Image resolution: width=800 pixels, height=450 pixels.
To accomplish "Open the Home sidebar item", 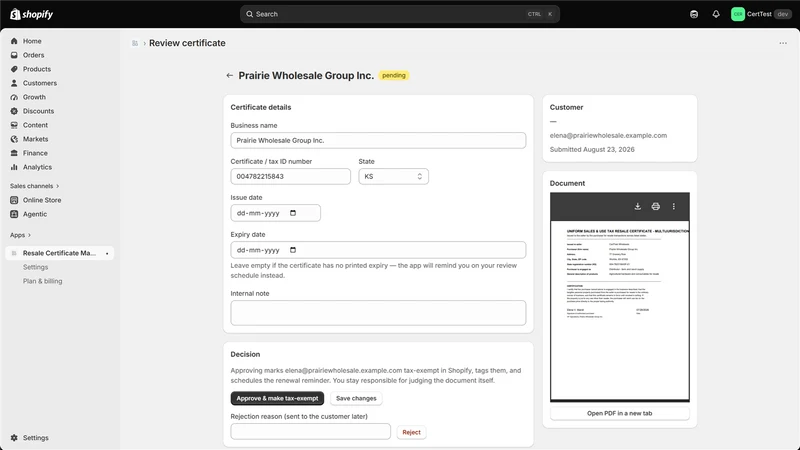I will point(32,41).
